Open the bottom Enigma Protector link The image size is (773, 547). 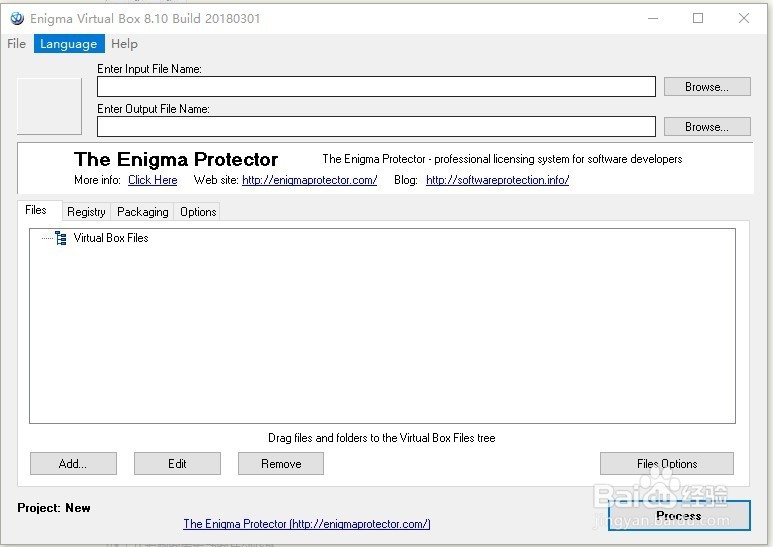[307, 524]
